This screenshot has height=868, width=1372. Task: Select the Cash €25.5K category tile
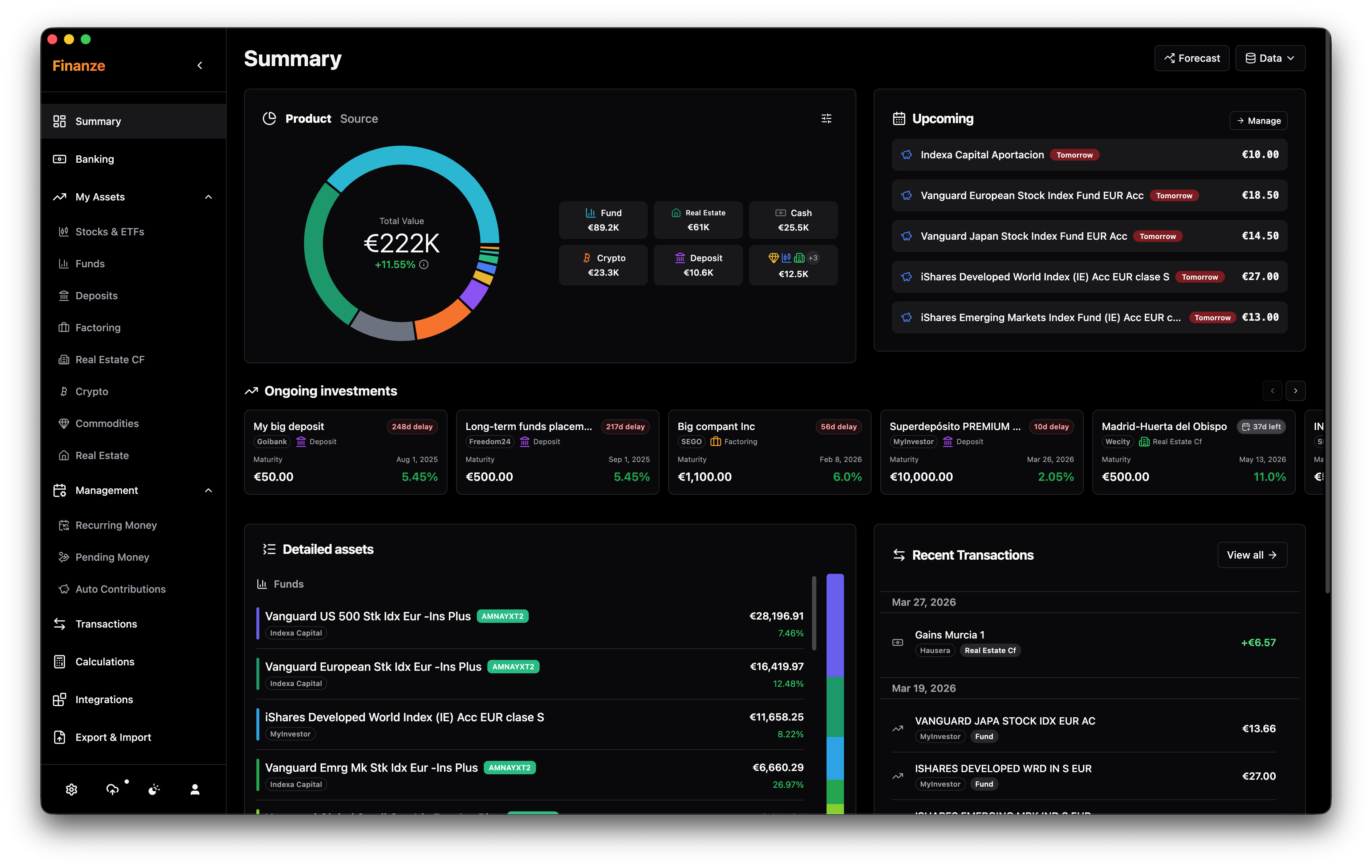coord(793,219)
